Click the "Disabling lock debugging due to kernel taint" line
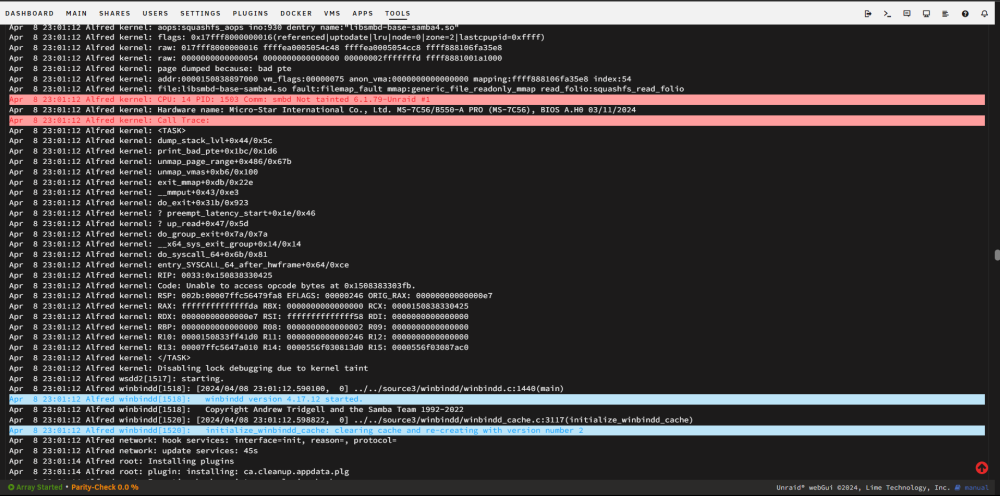 pyautogui.click(x=188, y=368)
